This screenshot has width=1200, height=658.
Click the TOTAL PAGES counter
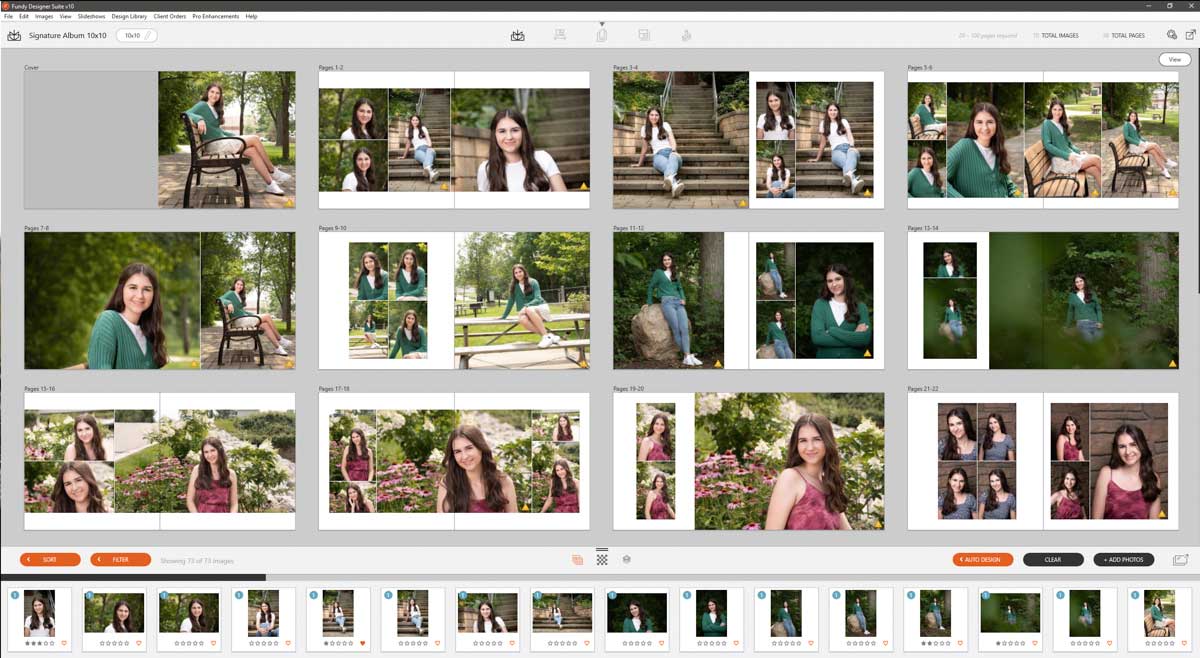coord(1123,36)
